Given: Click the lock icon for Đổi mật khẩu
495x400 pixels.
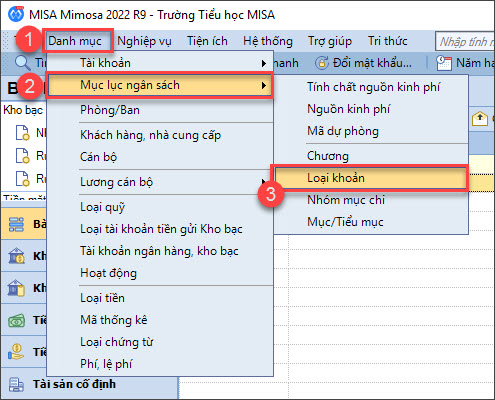Looking at the screenshot, I should click(322, 63).
